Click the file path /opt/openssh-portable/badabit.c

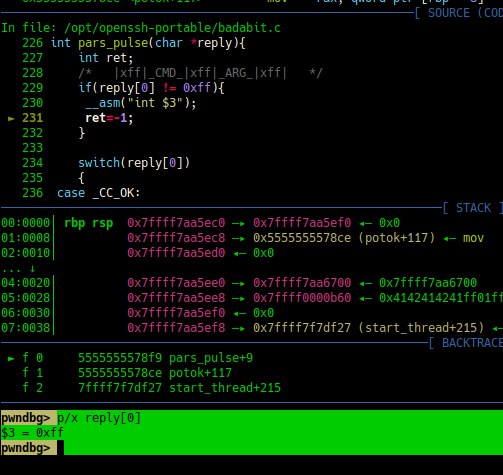click(x=173, y=28)
